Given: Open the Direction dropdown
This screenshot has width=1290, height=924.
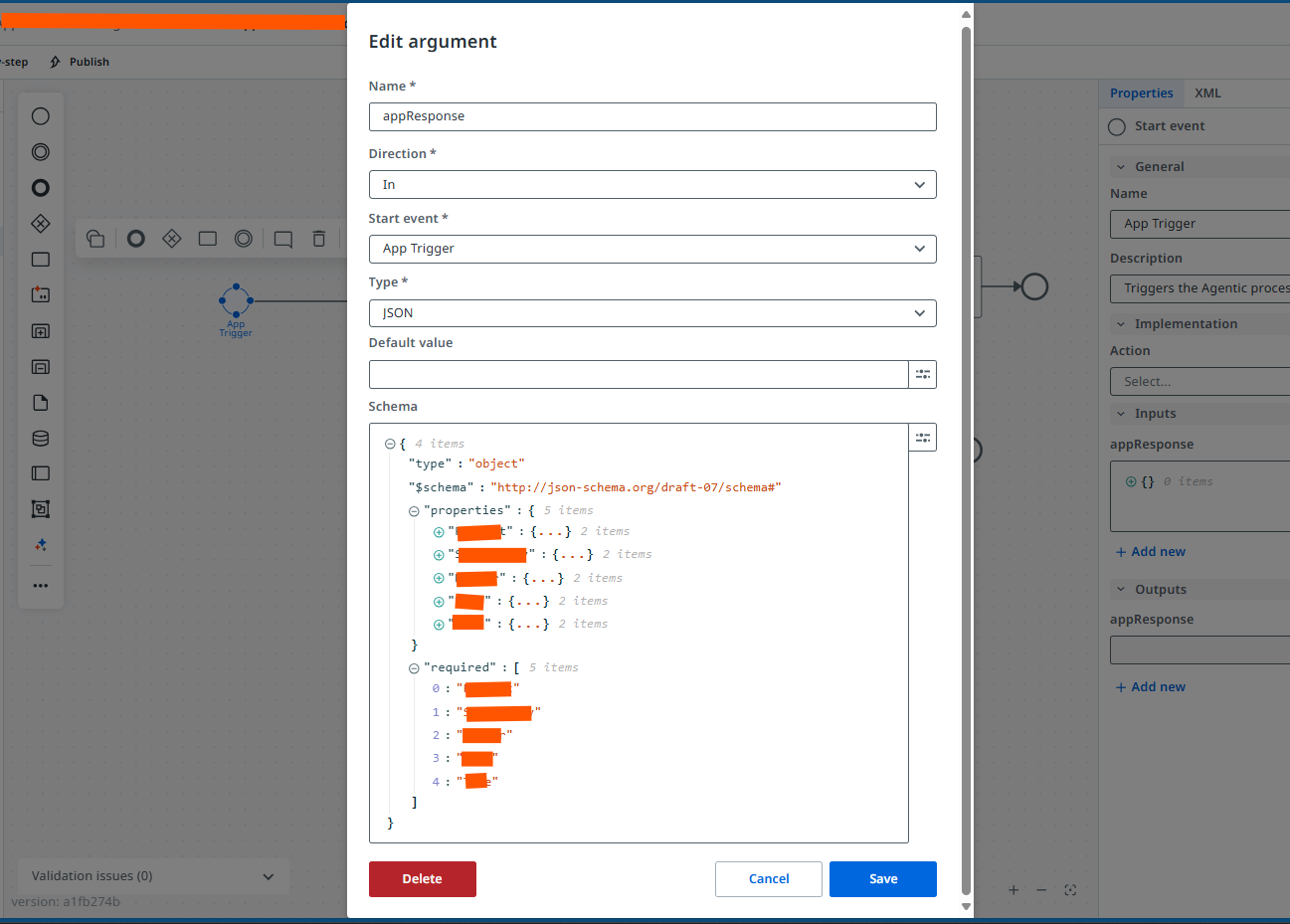Looking at the screenshot, I should (652, 185).
